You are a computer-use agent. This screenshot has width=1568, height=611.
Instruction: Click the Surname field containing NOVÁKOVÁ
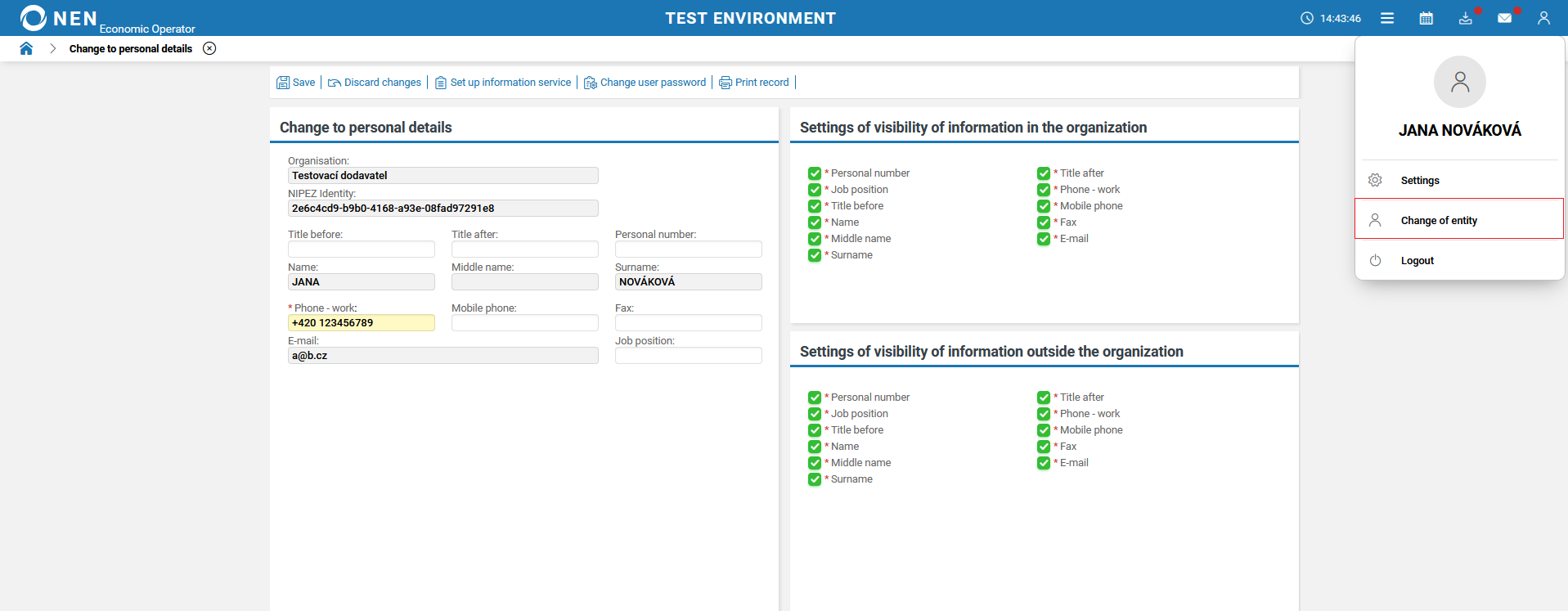(689, 281)
